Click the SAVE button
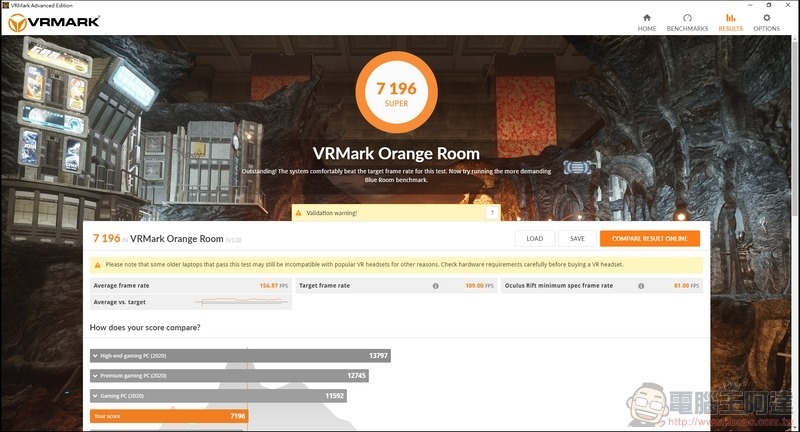 coord(577,239)
